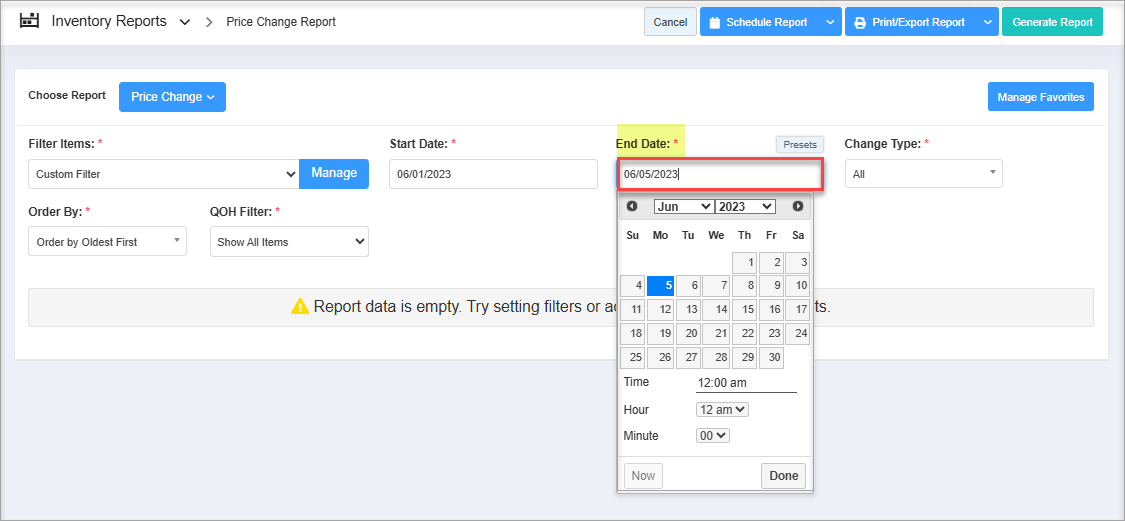Click the warning icon in empty report message

(x=300, y=307)
